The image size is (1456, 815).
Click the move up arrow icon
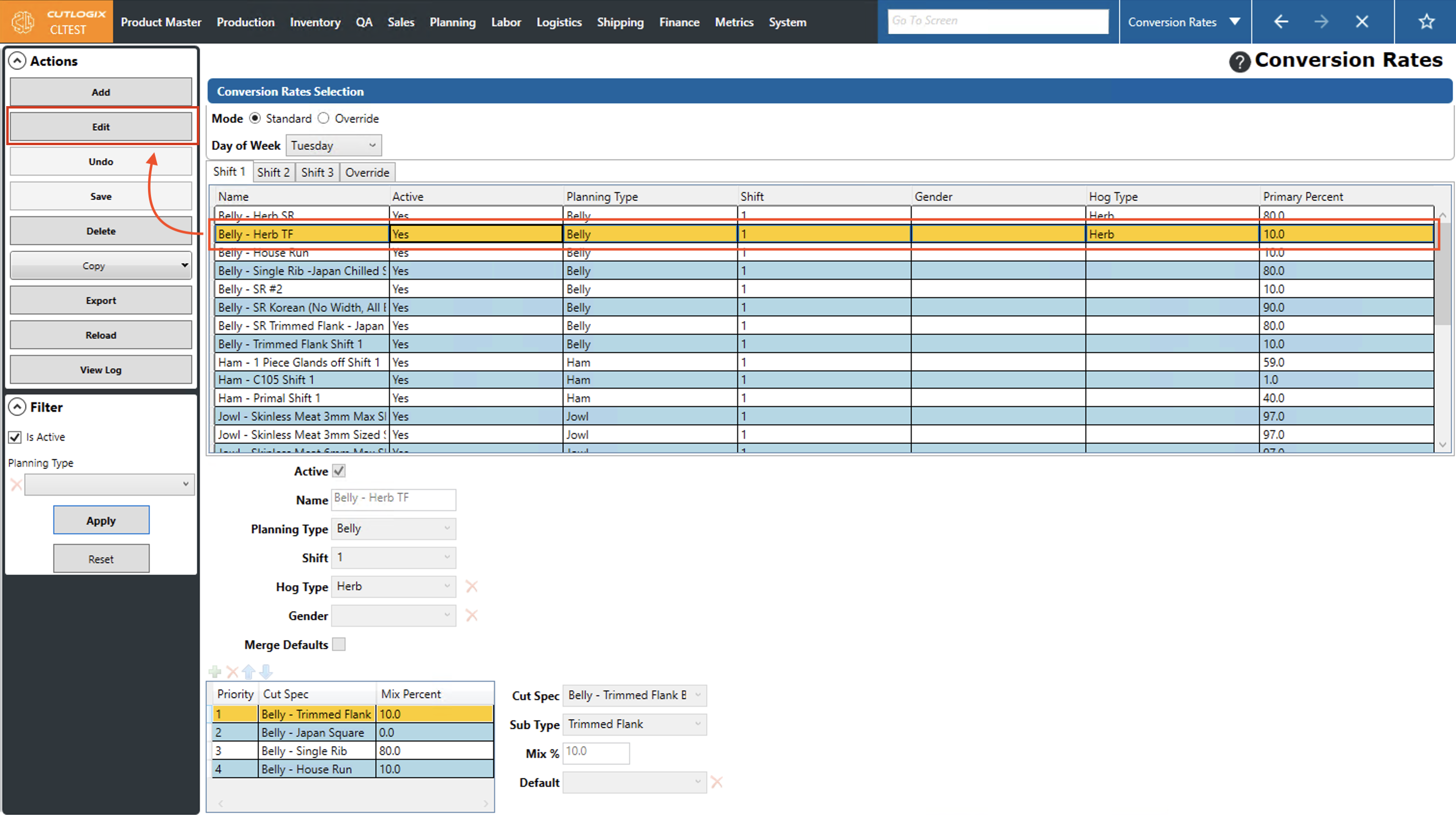pos(248,671)
